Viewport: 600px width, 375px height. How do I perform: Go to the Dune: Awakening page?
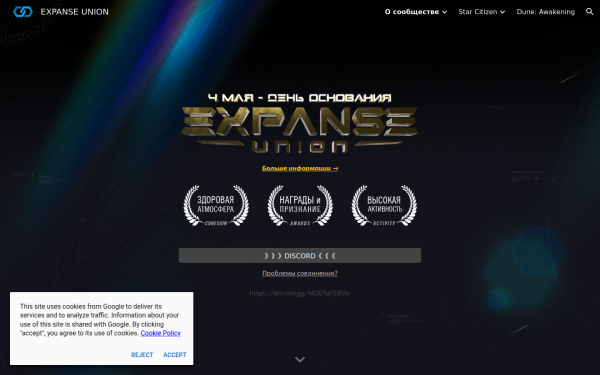coord(545,12)
